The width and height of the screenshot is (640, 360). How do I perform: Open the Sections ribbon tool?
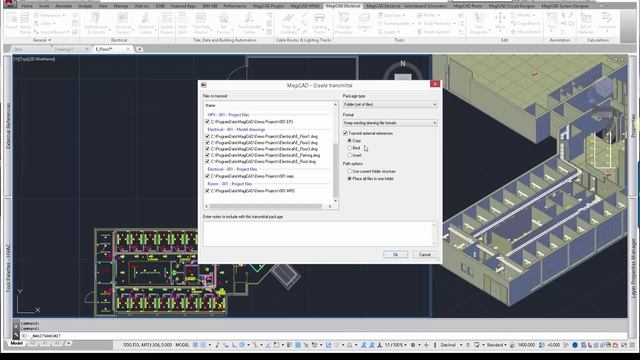364,22
